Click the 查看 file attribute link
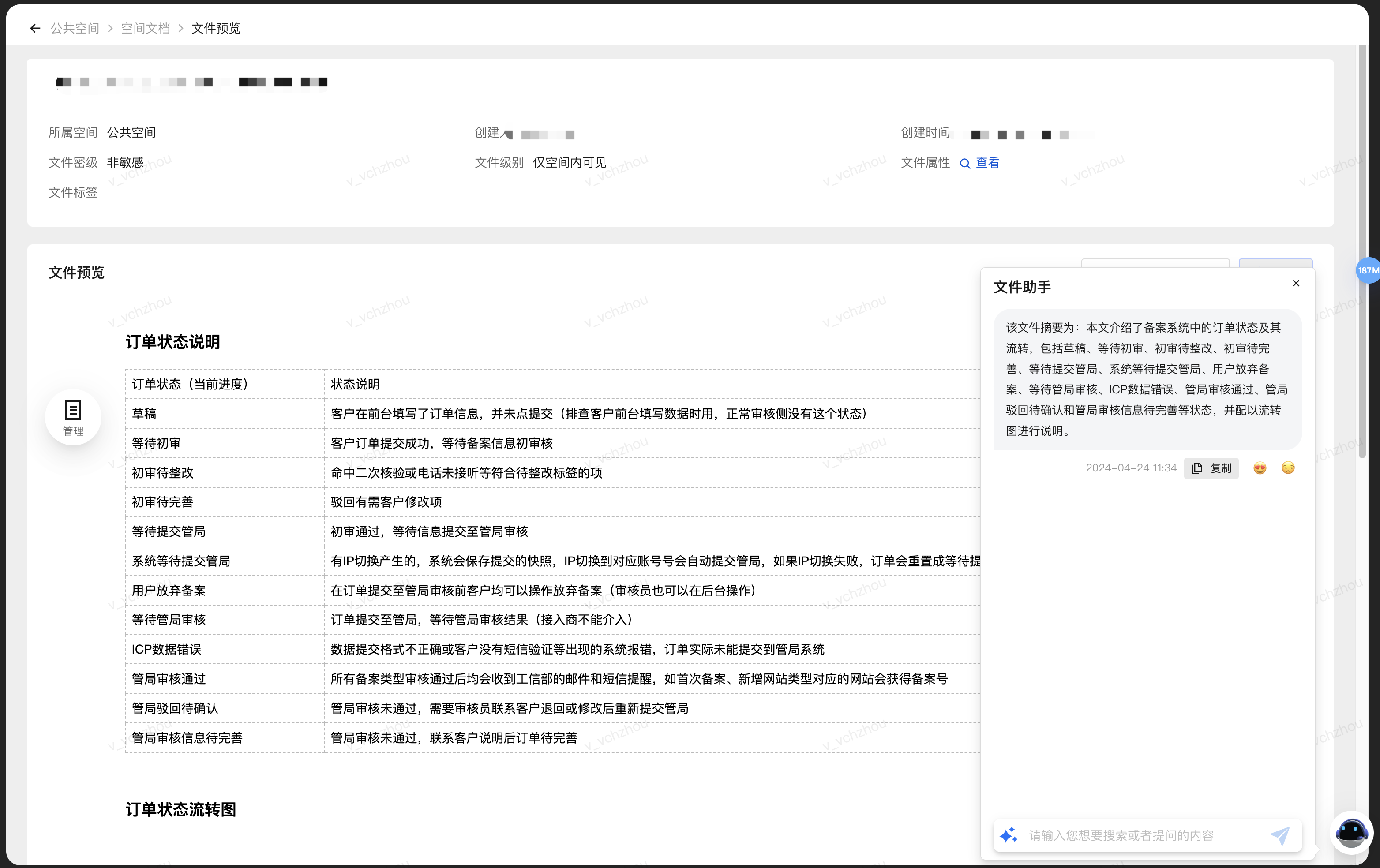1380x868 pixels. coord(987,163)
